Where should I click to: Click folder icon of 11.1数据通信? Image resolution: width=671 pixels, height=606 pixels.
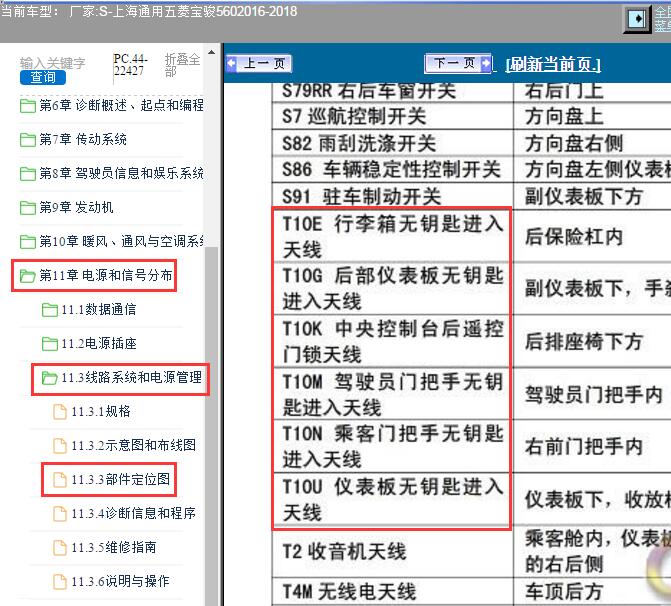coord(50,310)
